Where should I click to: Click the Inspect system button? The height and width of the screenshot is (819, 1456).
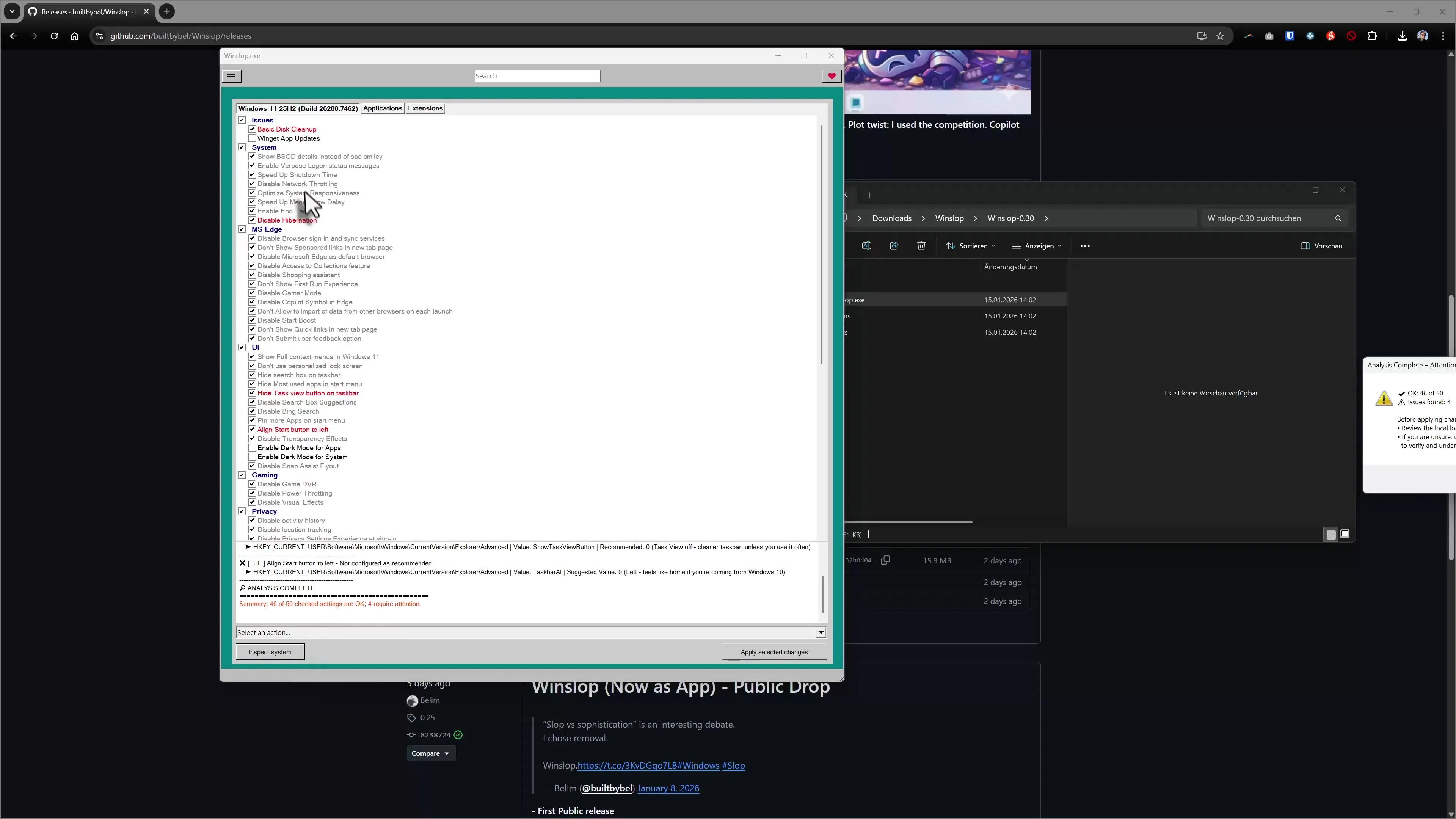point(270,651)
